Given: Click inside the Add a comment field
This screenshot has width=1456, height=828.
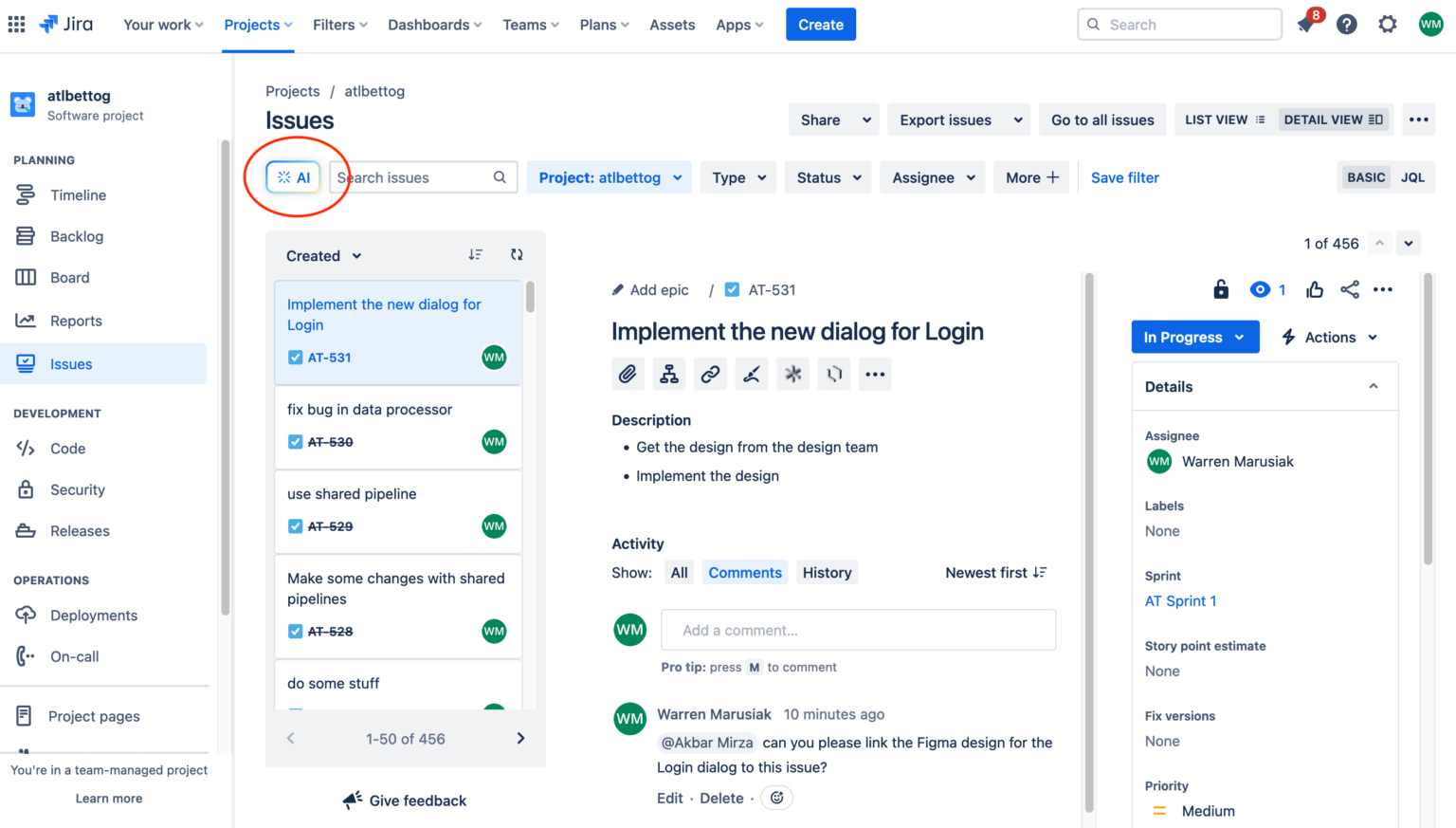Looking at the screenshot, I should pos(857,630).
